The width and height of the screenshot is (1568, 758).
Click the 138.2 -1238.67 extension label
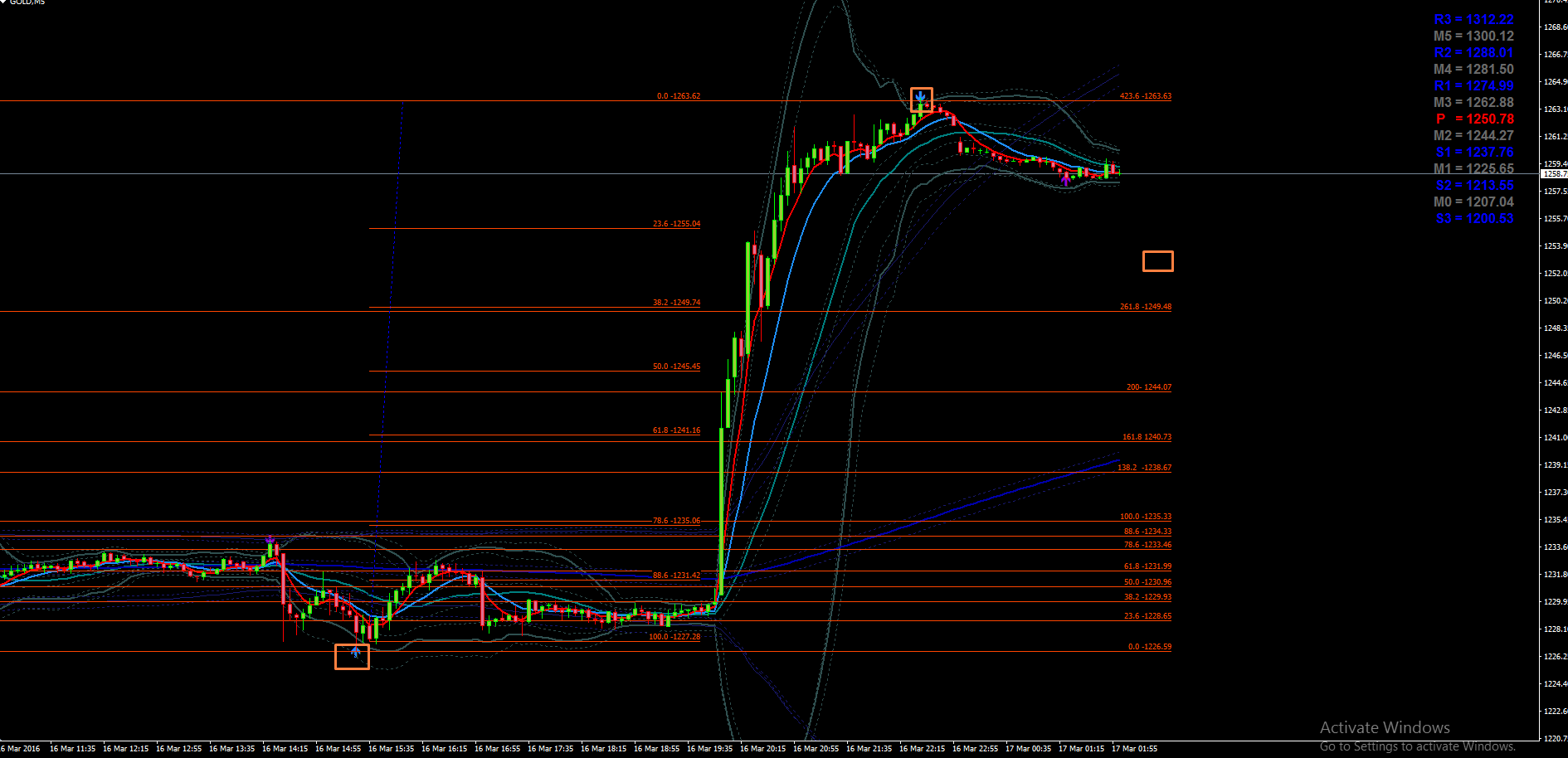(1145, 468)
